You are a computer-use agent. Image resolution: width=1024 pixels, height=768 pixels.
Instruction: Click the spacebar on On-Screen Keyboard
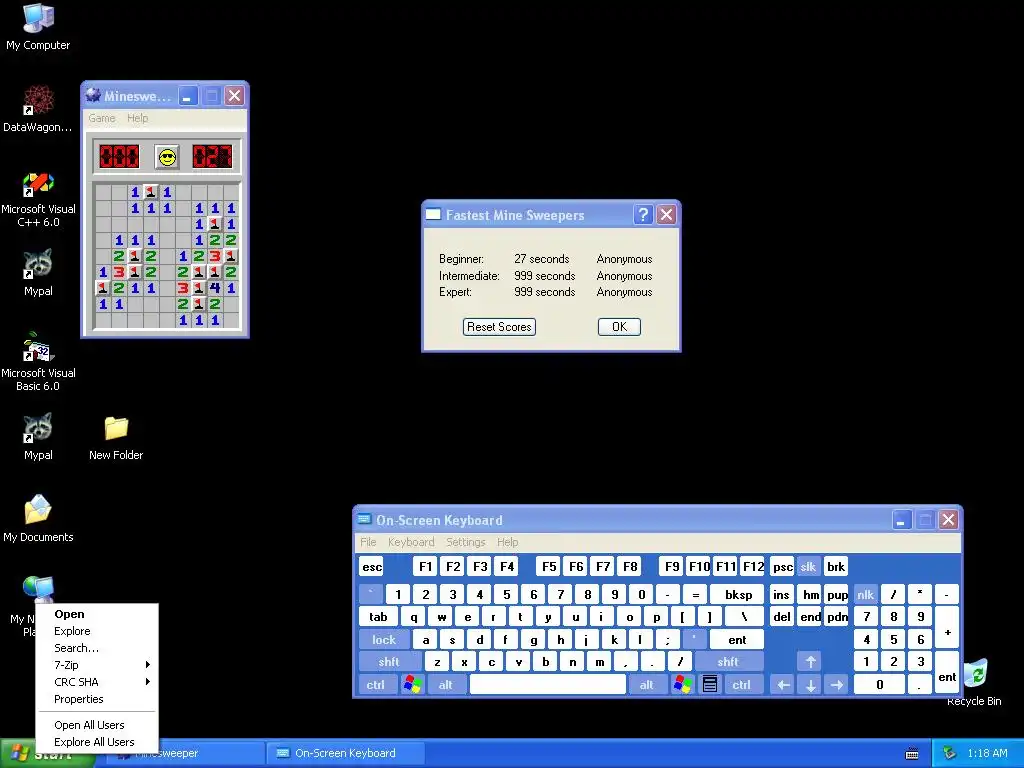[x=548, y=684]
